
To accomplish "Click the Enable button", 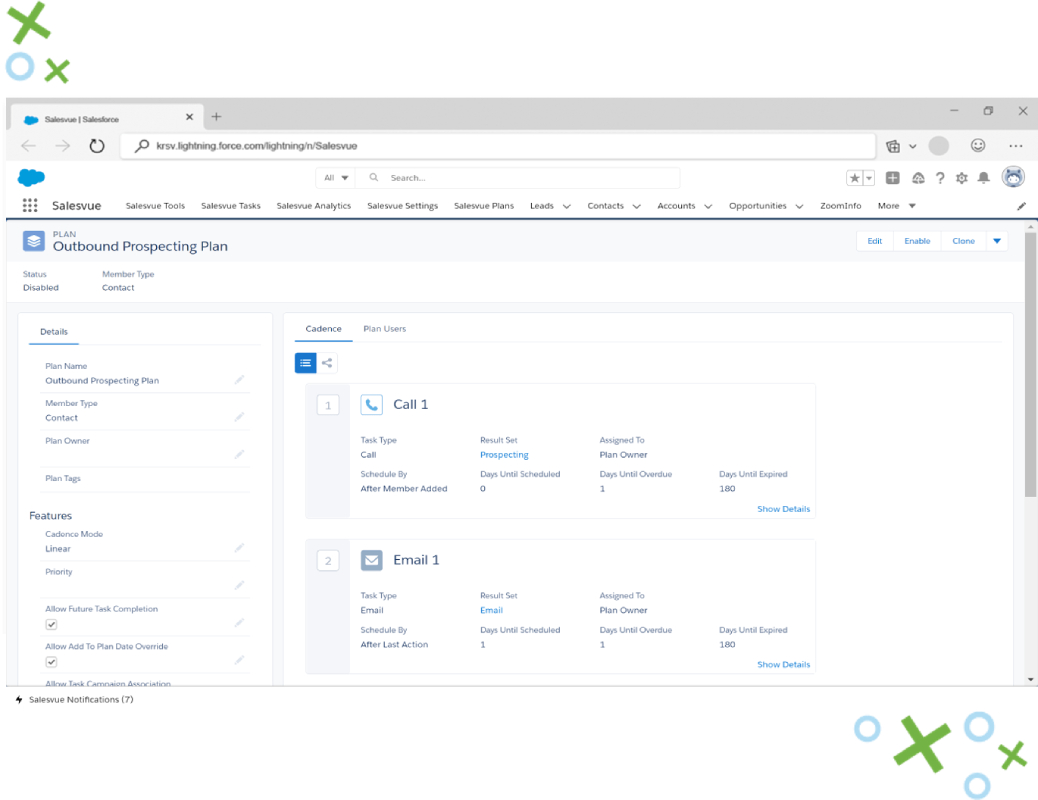I will 917,241.
